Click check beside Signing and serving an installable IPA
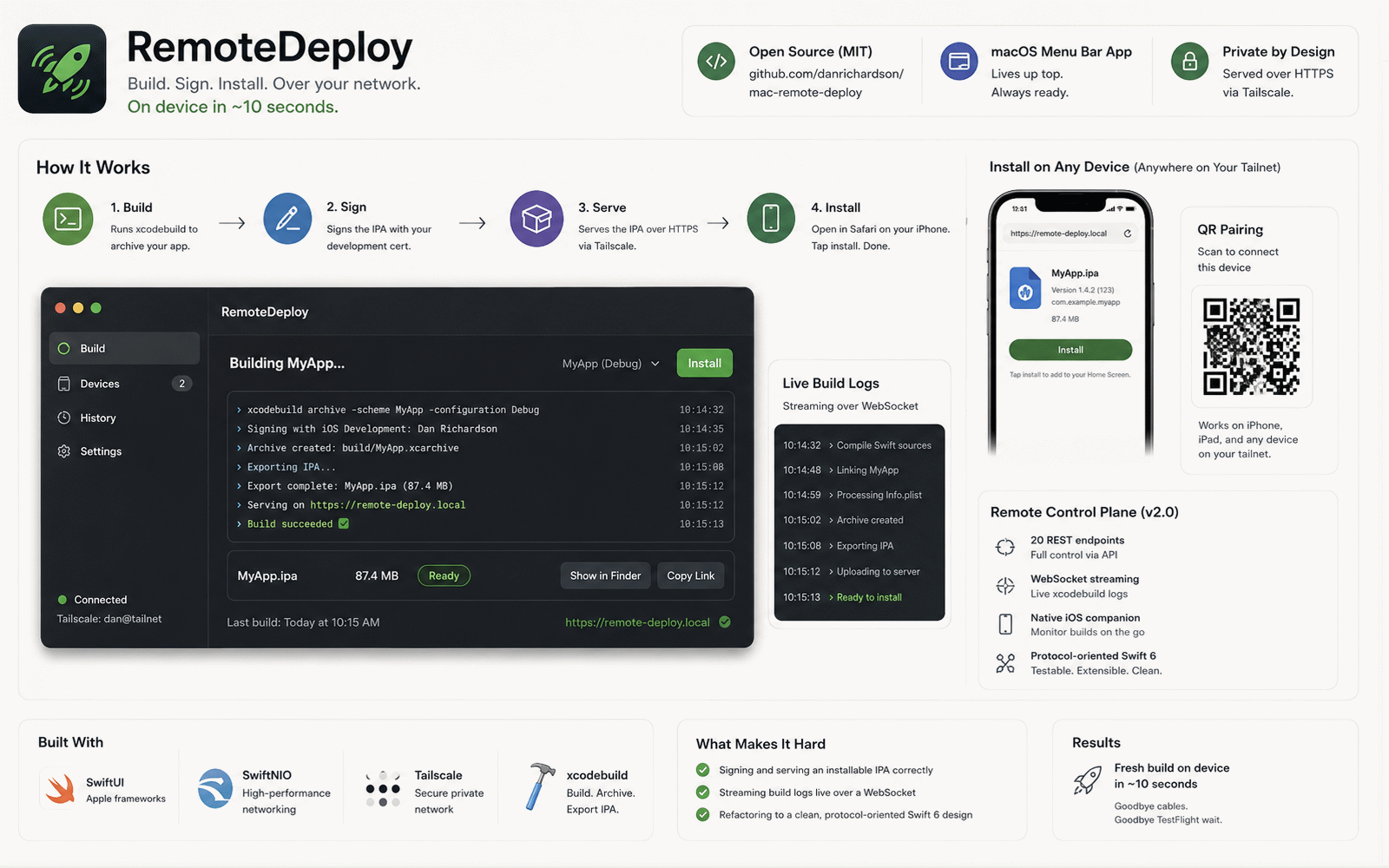1389x868 pixels. coord(703,770)
